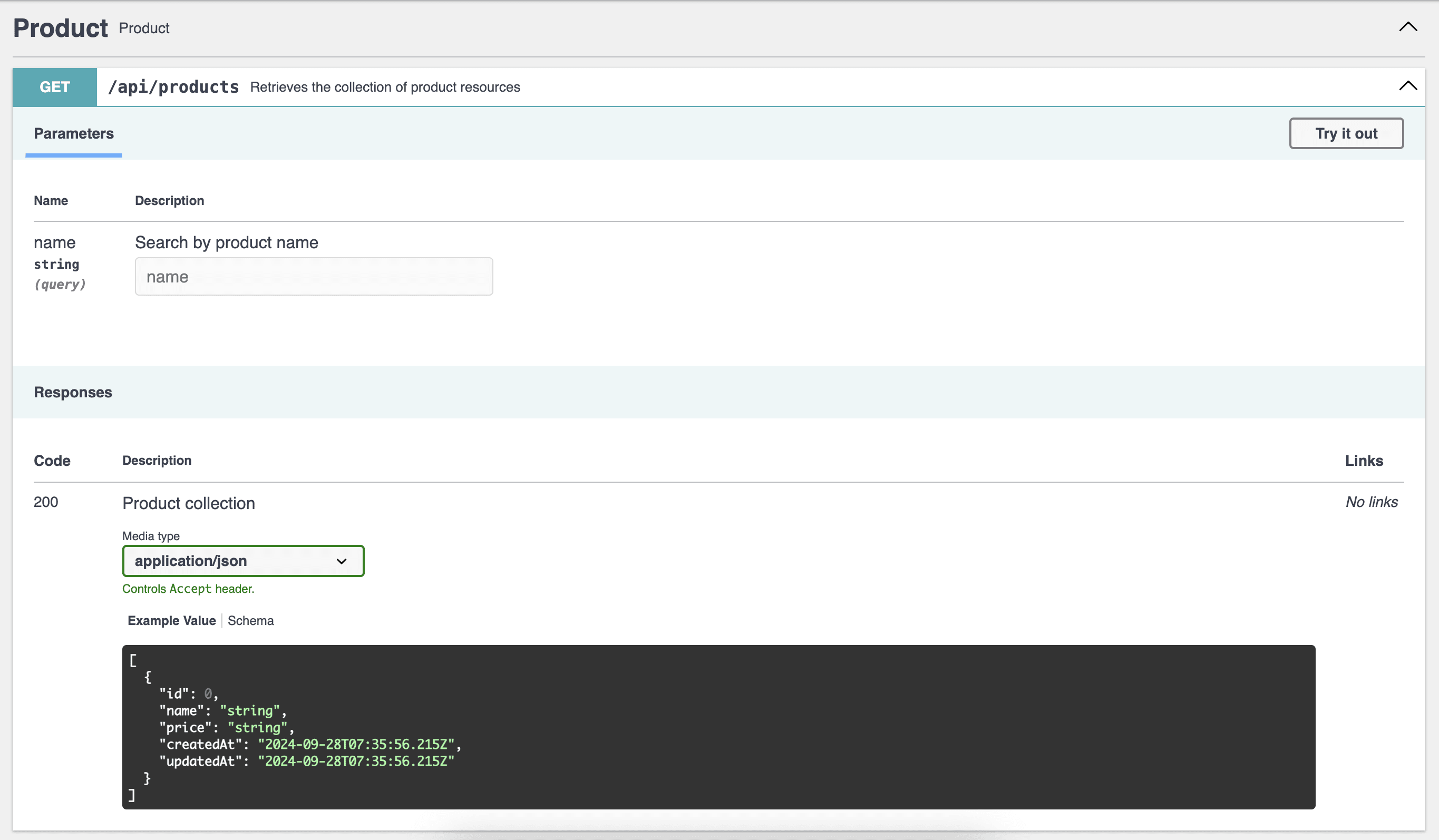Select the Example Value tab

click(x=171, y=620)
